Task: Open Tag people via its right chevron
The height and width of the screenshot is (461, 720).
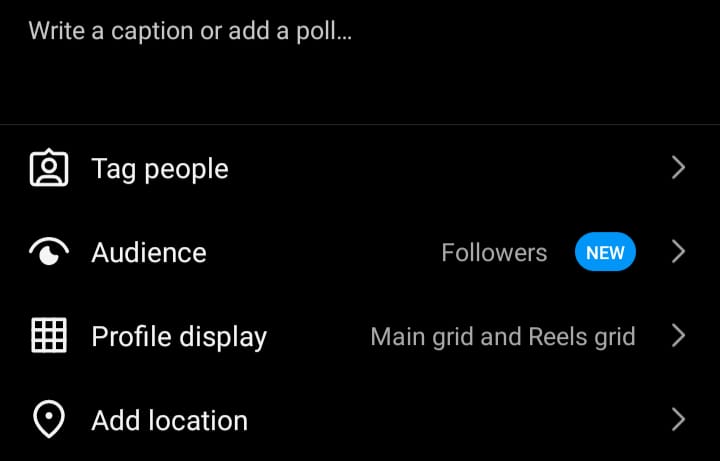Action: pos(678,168)
